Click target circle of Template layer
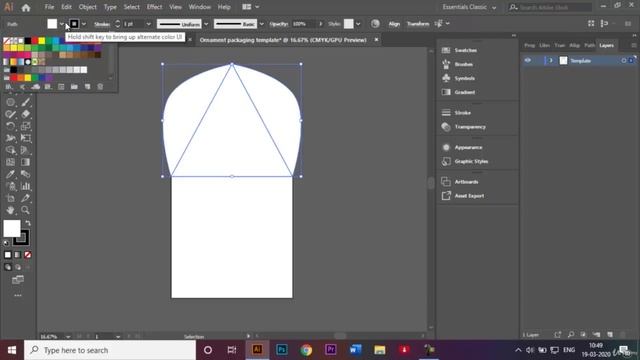Image resolution: width=640 pixels, height=360 pixels. [x=624, y=60]
